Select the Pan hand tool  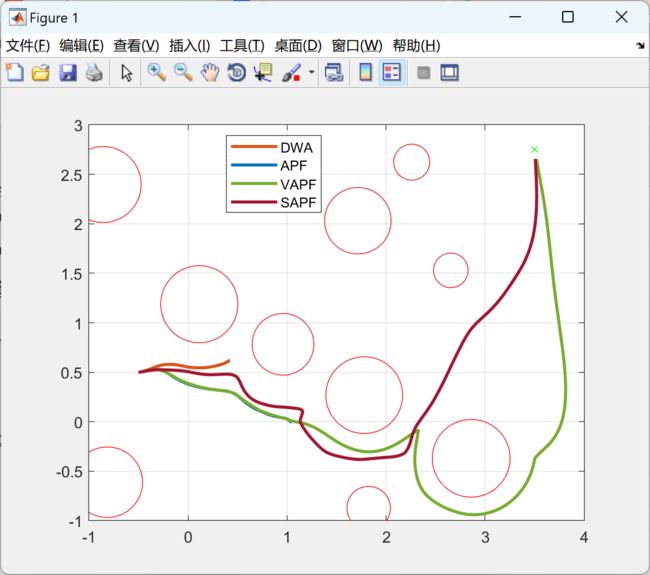click(x=210, y=73)
